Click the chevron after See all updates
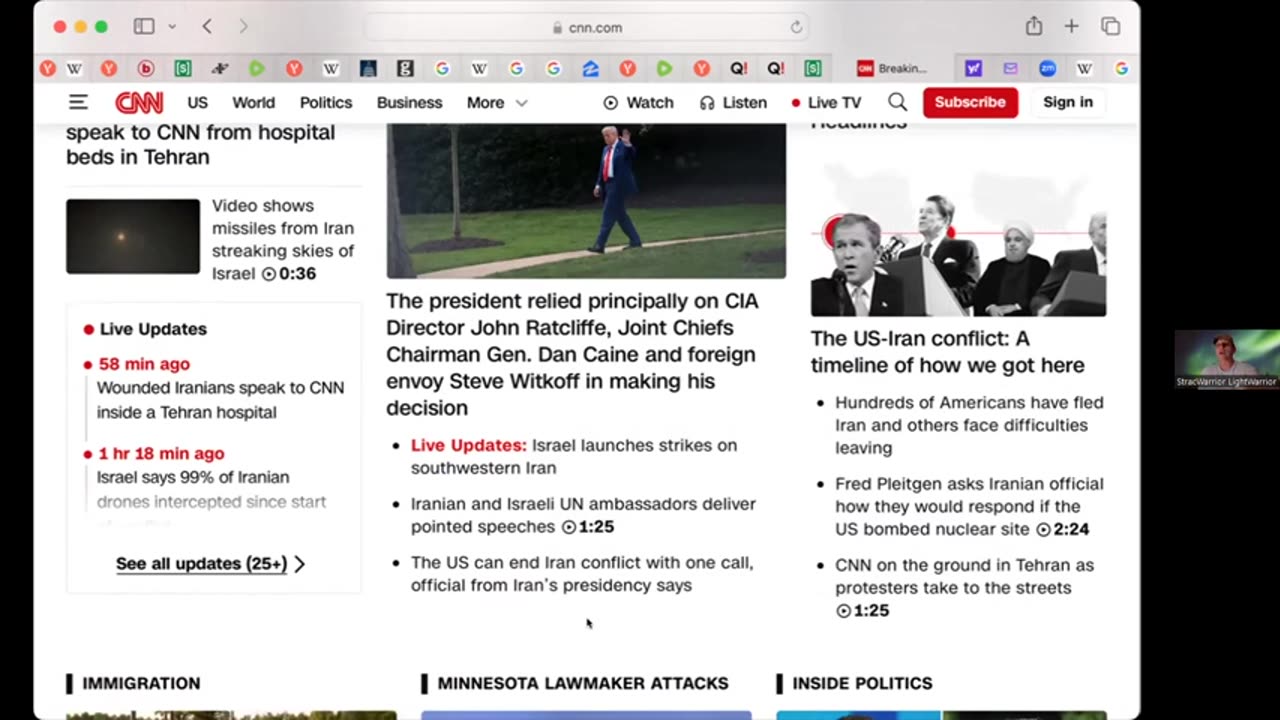The image size is (1280, 720). tap(299, 564)
